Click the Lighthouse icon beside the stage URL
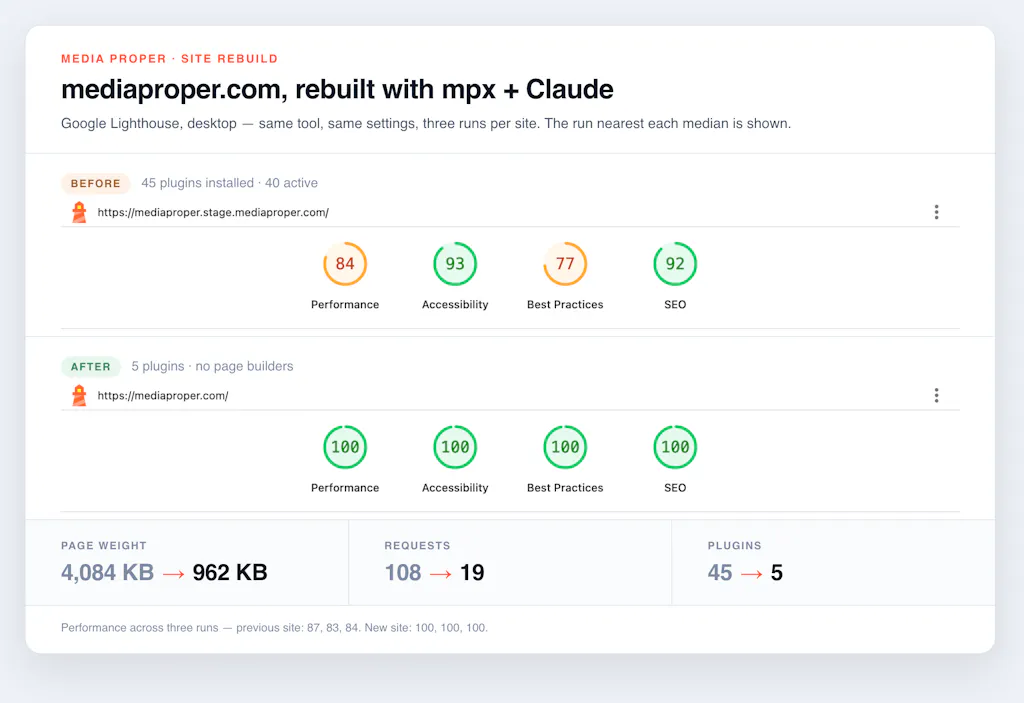The height and width of the screenshot is (703, 1024). tap(79, 212)
